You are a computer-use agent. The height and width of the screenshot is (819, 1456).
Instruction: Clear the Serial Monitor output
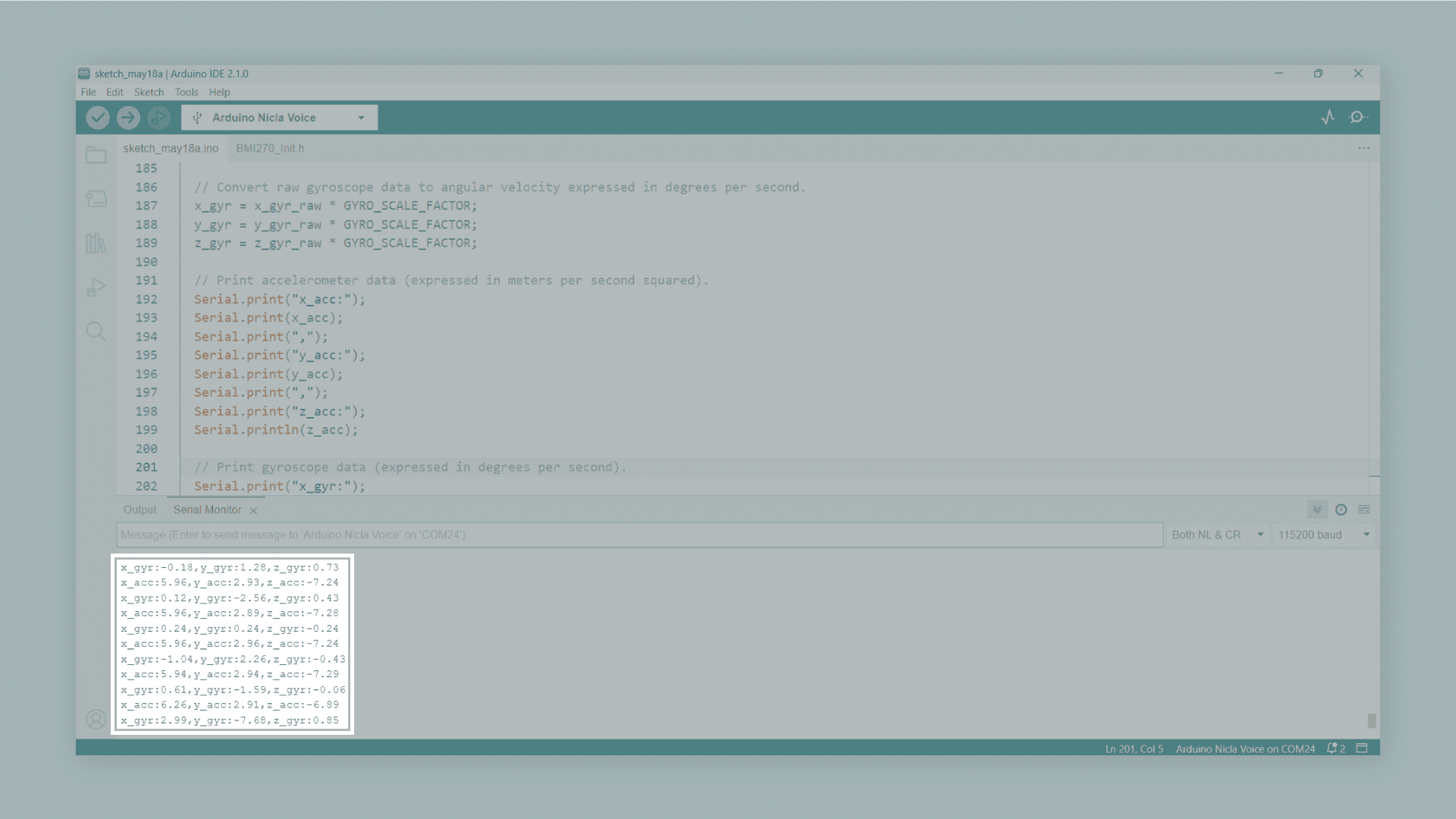(1364, 510)
